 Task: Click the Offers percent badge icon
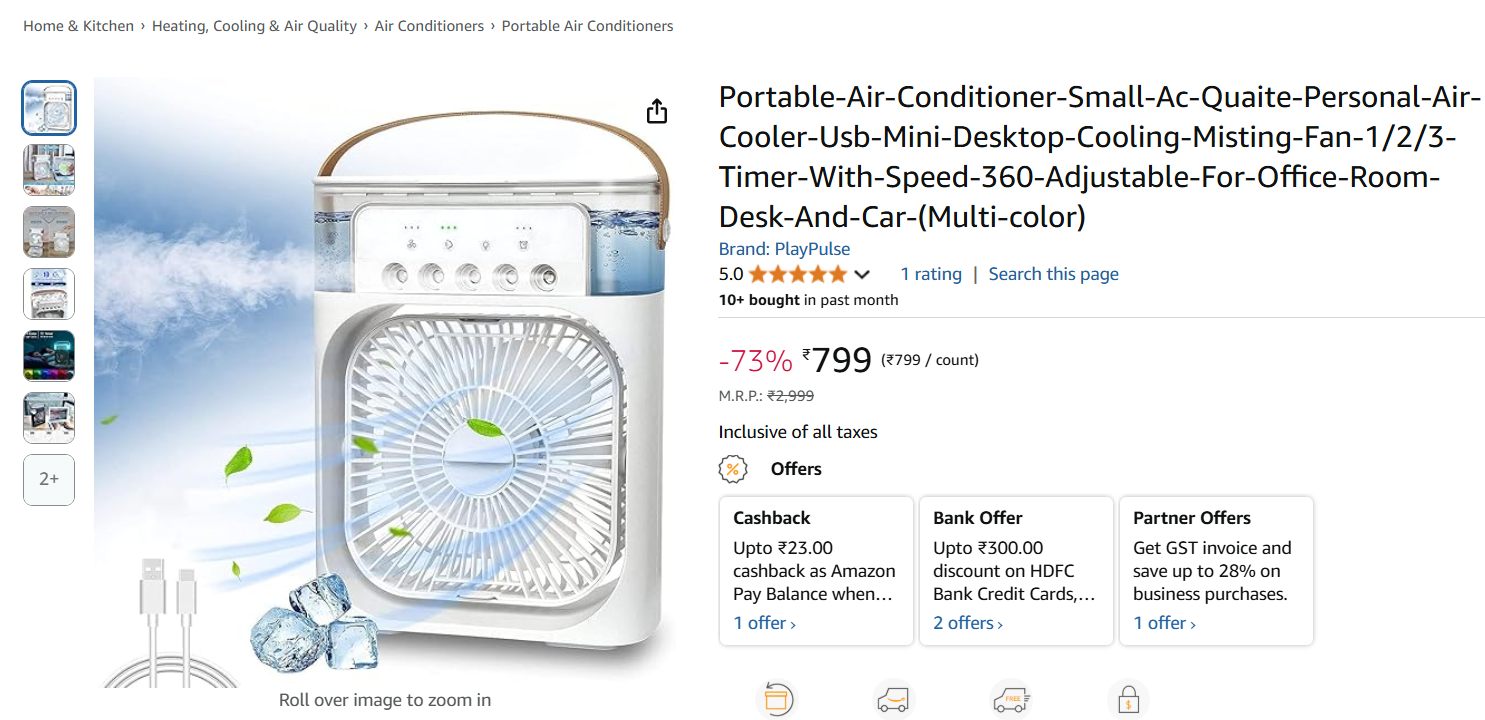pos(733,469)
